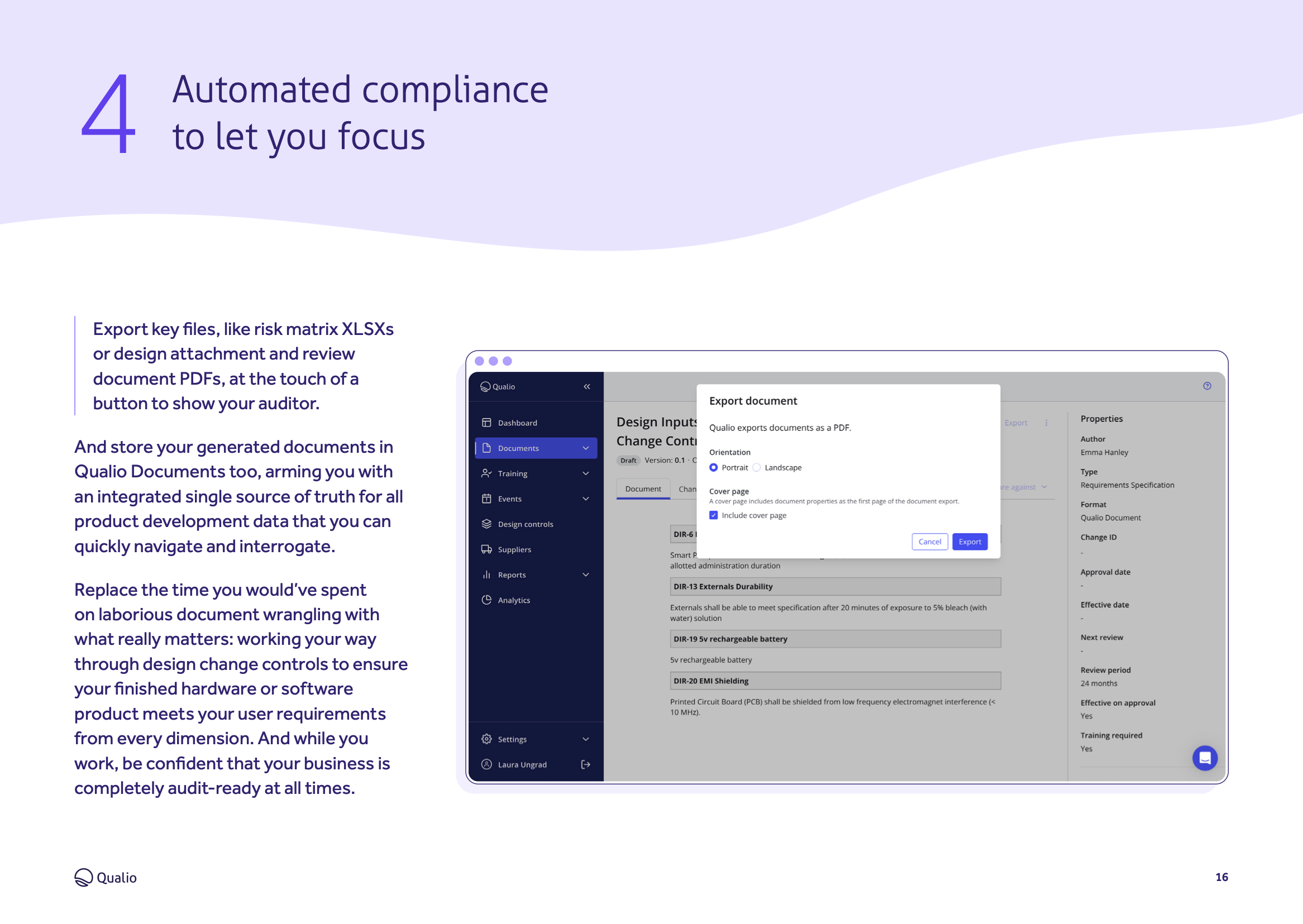
Task: Open the chat support bubble
Action: (1205, 758)
